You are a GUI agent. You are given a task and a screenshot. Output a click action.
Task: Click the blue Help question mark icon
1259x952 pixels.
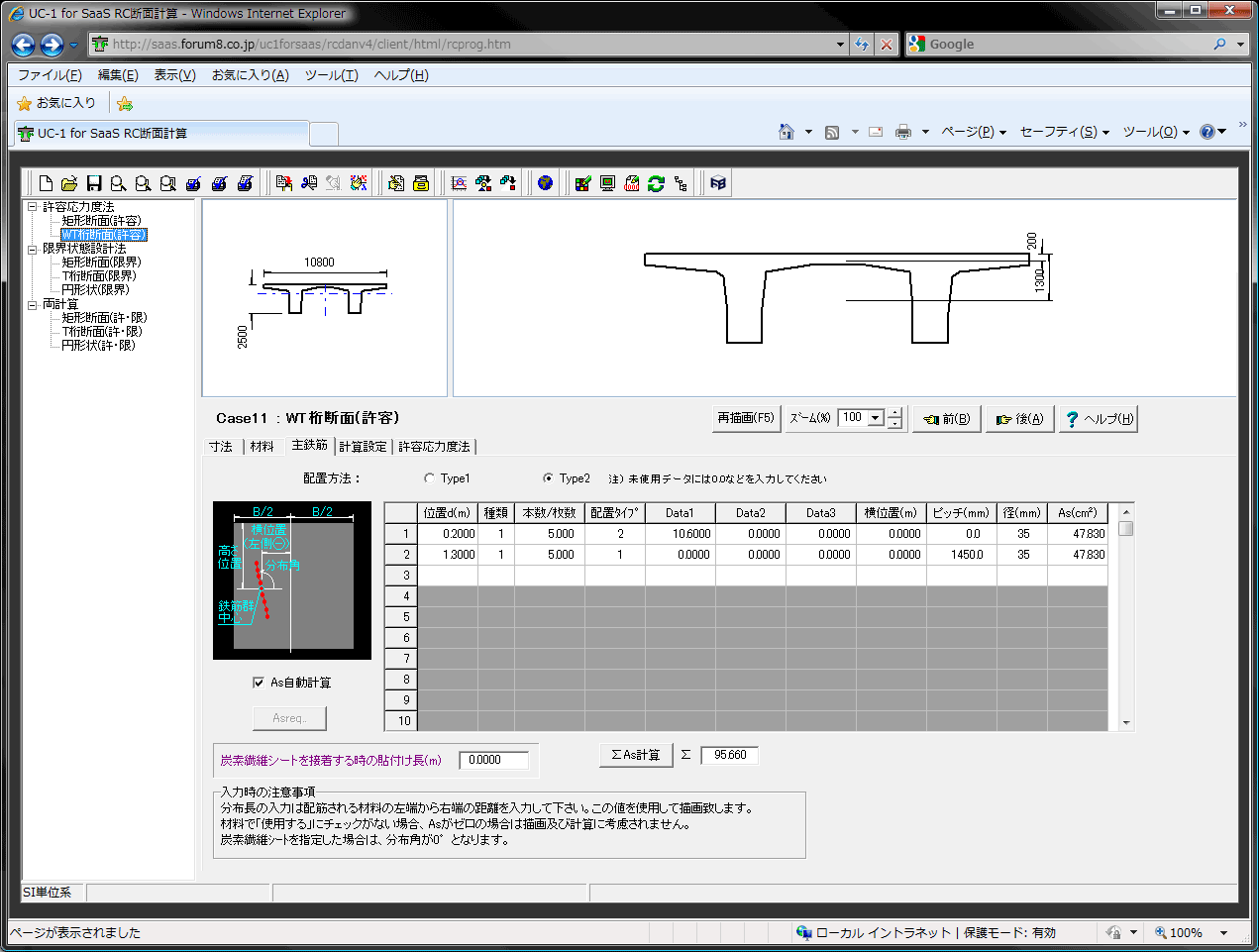pyautogui.click(x=1207, y=132)
